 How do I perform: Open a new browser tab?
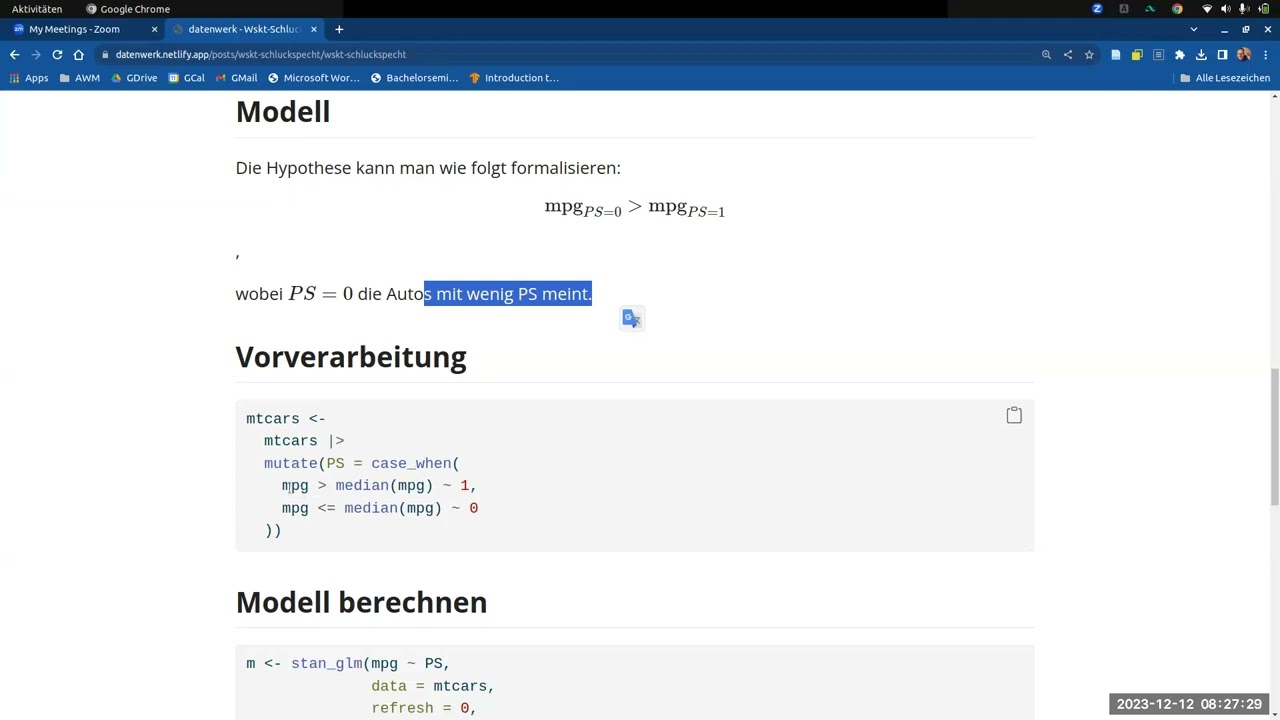(339, 30)
